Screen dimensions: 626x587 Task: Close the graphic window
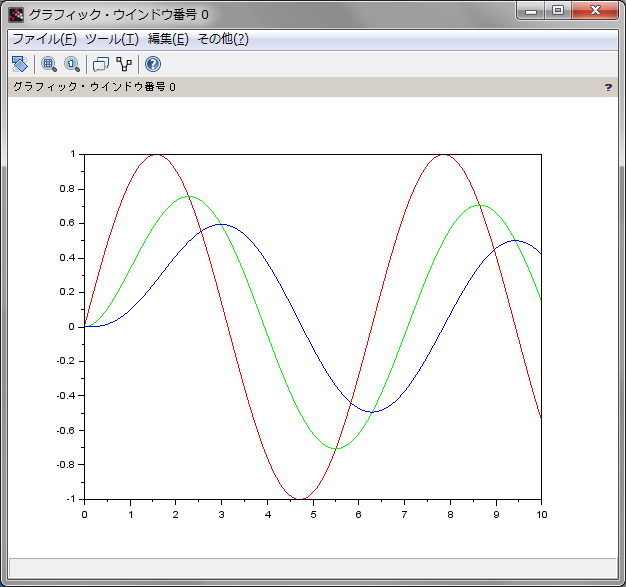click(x=596, y=11)
